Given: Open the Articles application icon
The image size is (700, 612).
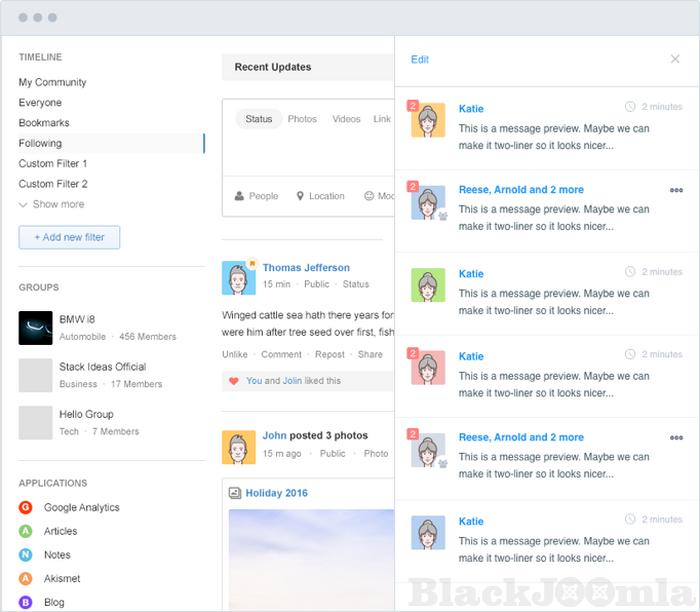Looking at the screenshot, I should point(26,531).
